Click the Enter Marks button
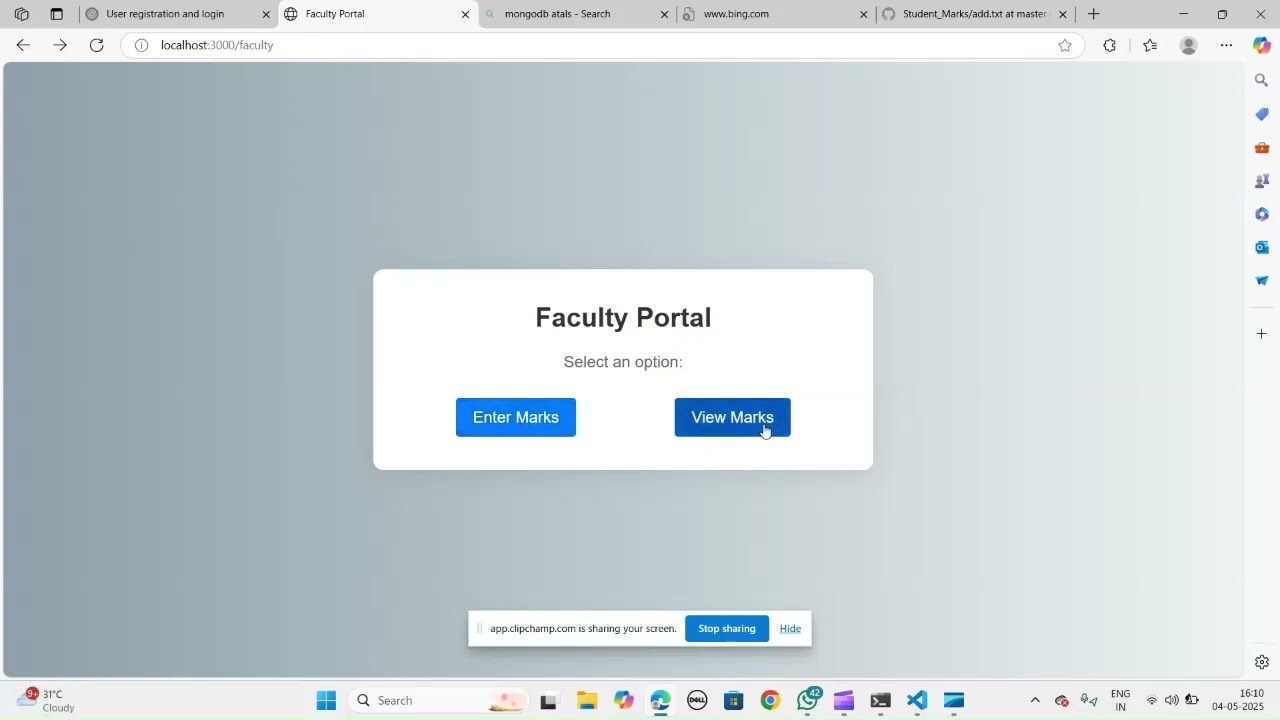 (516, 417)
